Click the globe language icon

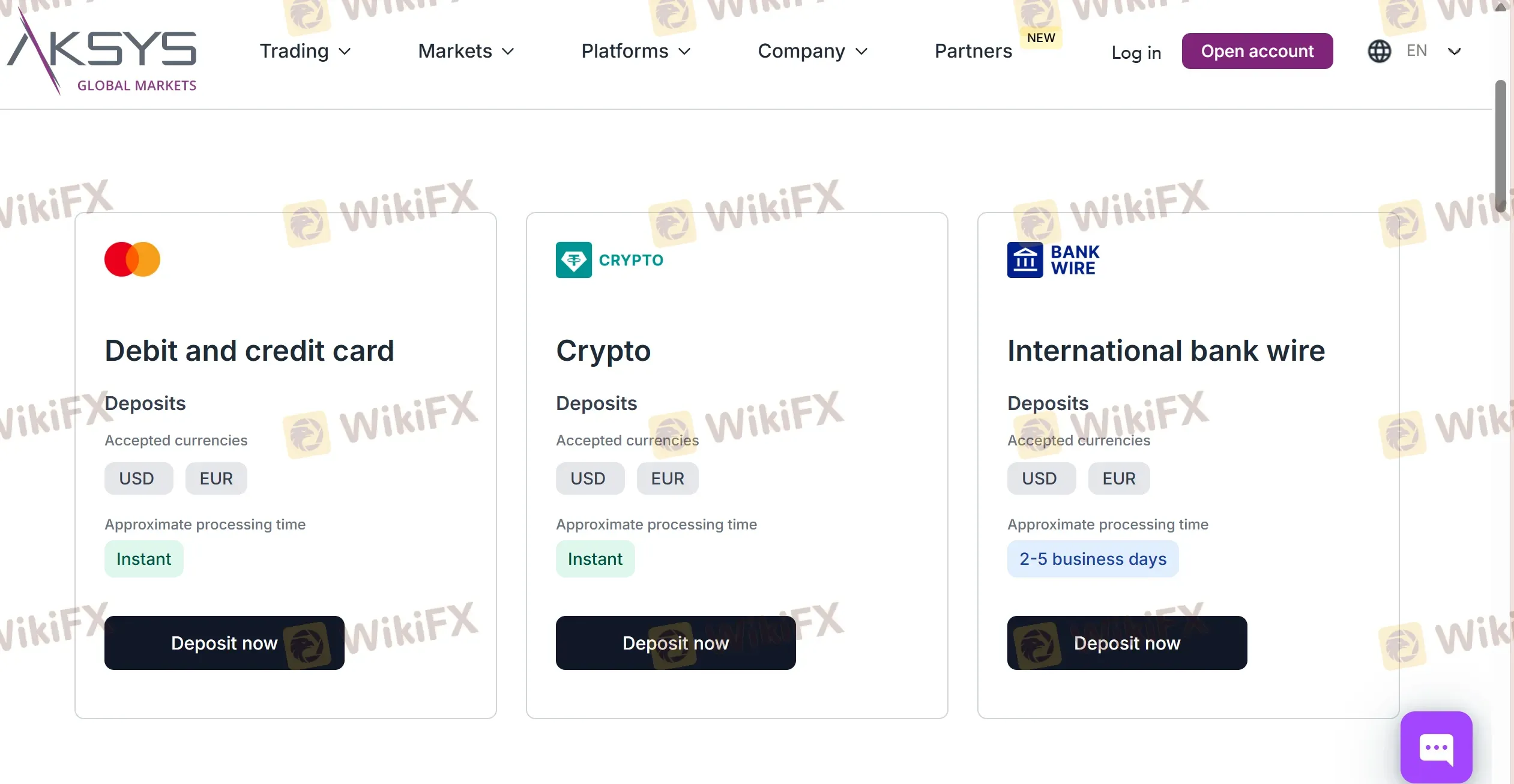(x=1380, y=51)
